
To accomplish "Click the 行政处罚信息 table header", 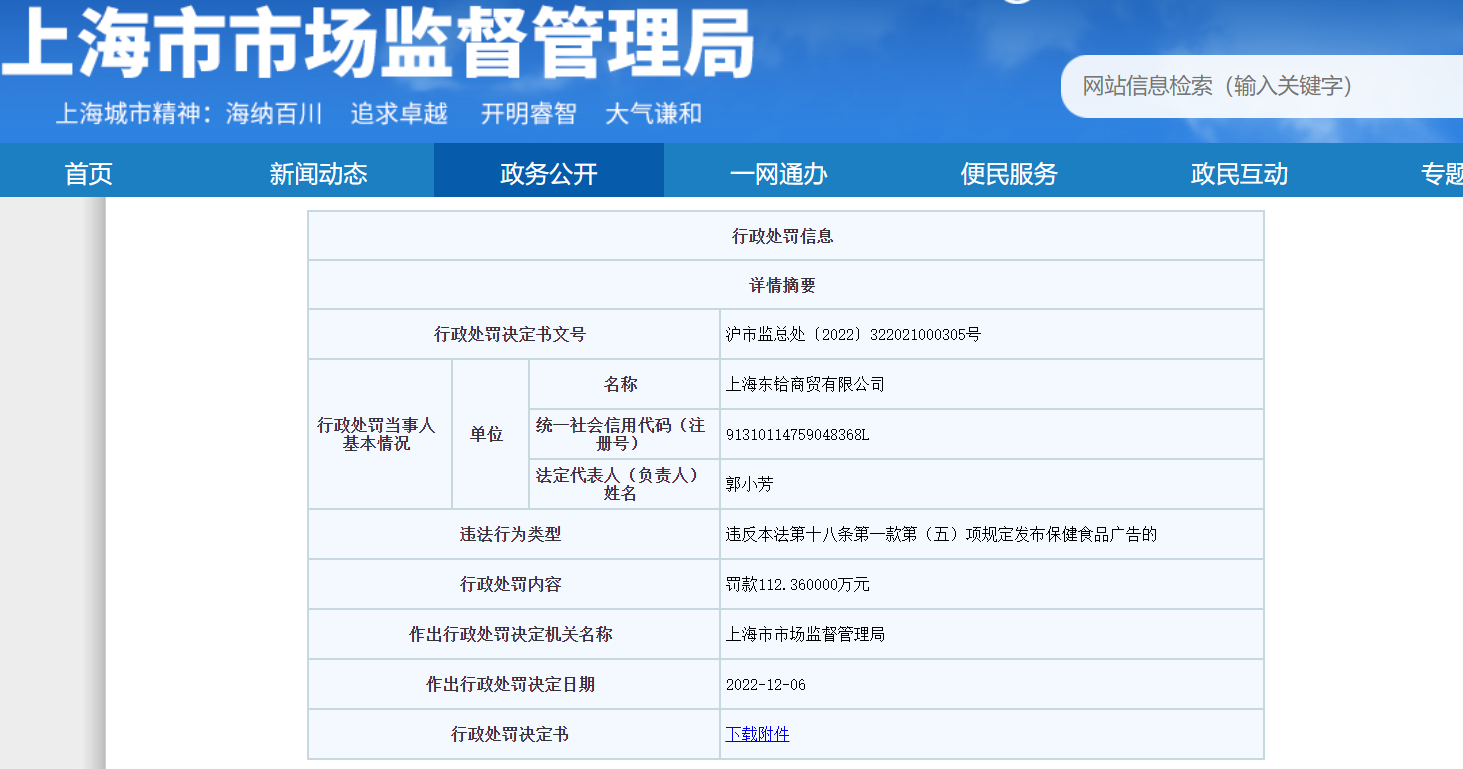I will pos(784,236).
